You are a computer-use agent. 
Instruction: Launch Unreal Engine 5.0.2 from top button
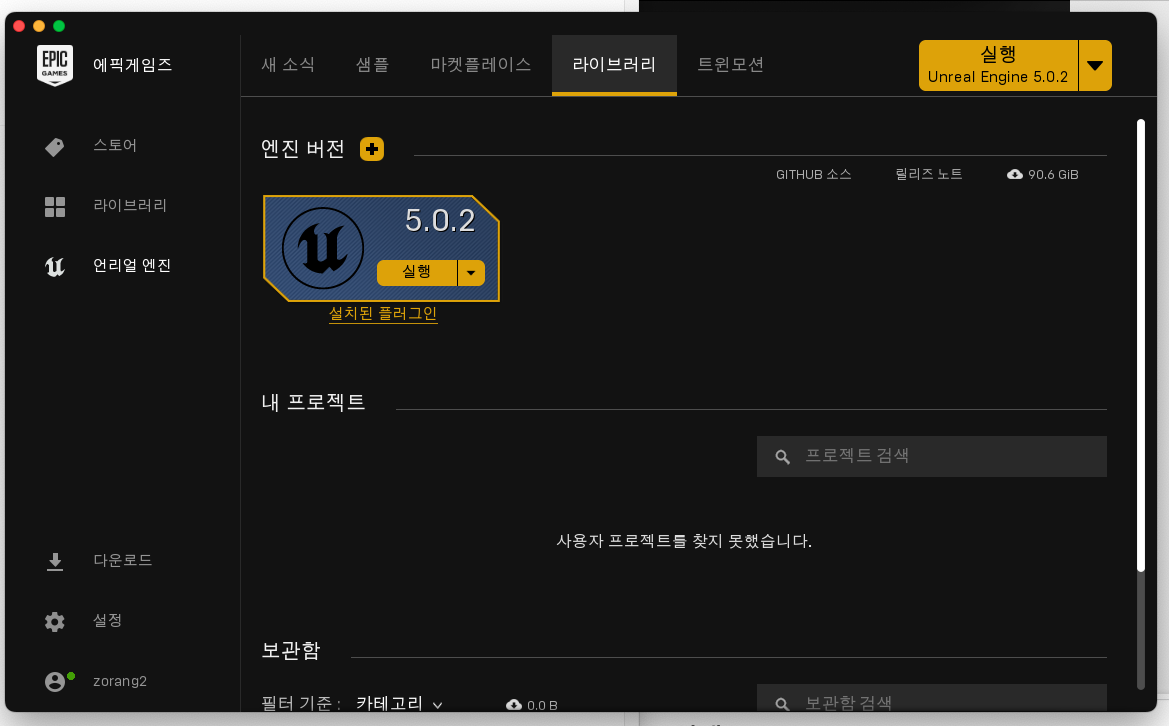coord(998,66)
